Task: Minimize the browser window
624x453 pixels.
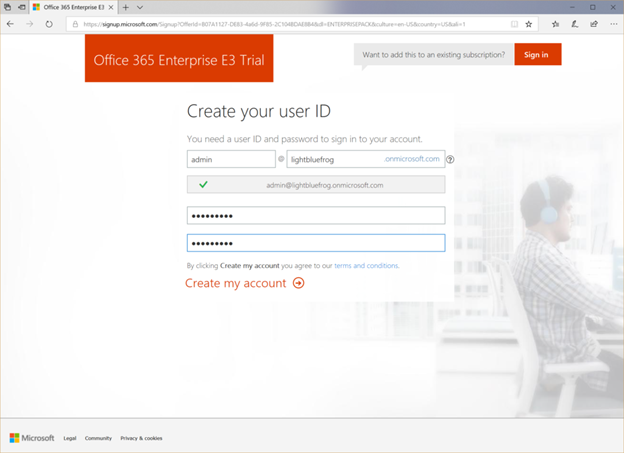Action: (572, 7)
